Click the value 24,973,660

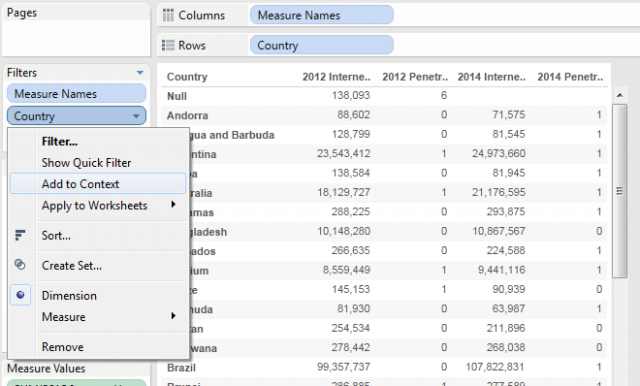tap(499, 153)
